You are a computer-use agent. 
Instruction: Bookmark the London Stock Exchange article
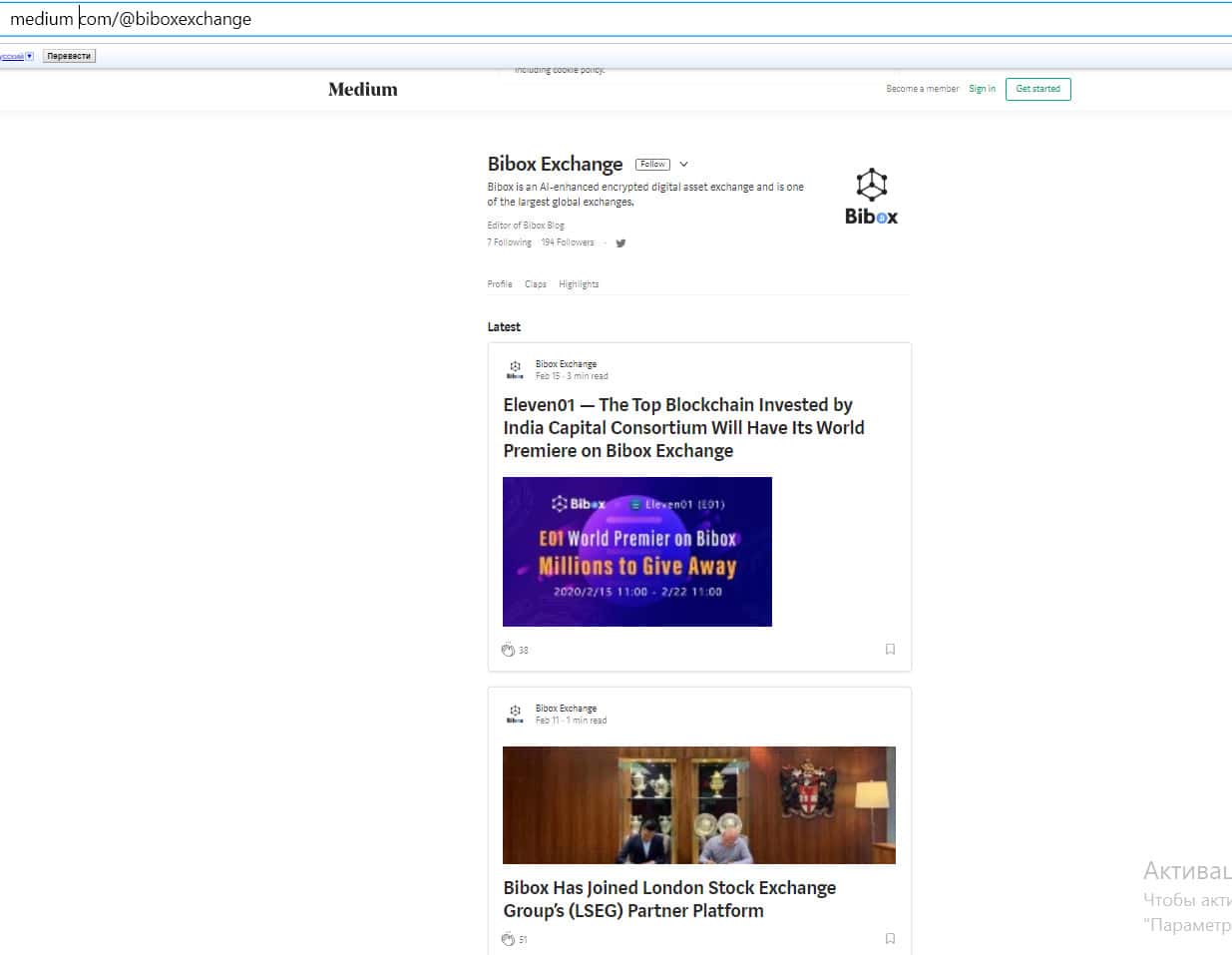[x=890, y=939]
